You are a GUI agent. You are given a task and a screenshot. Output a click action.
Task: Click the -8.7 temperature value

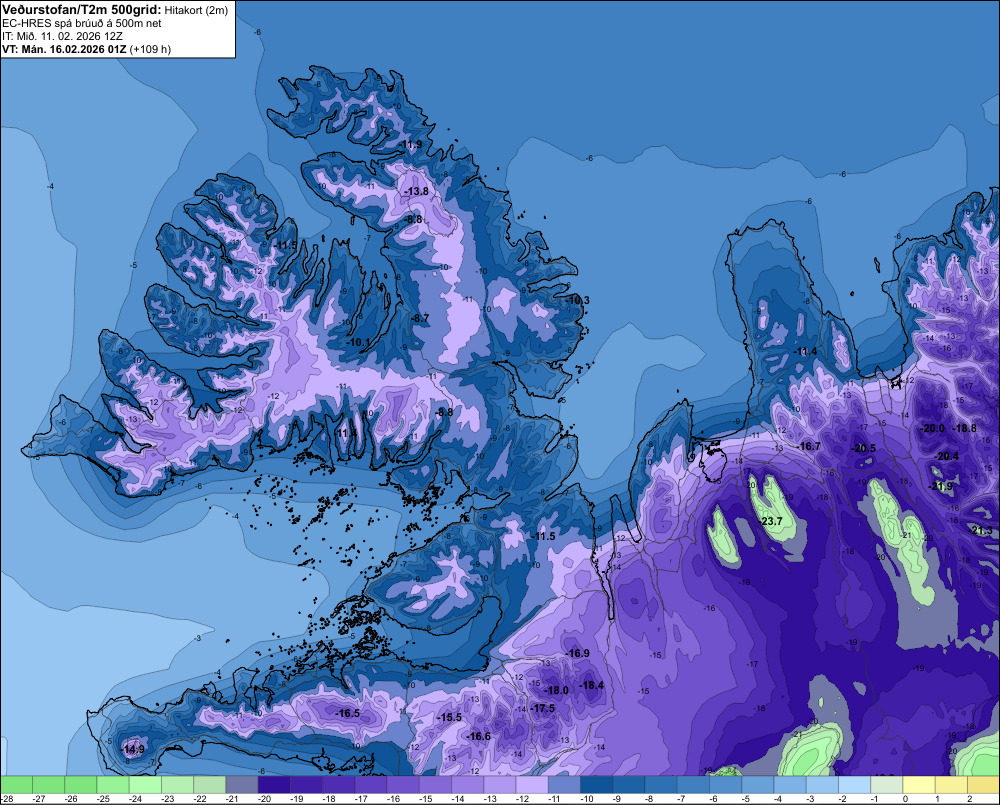[420, 318]
